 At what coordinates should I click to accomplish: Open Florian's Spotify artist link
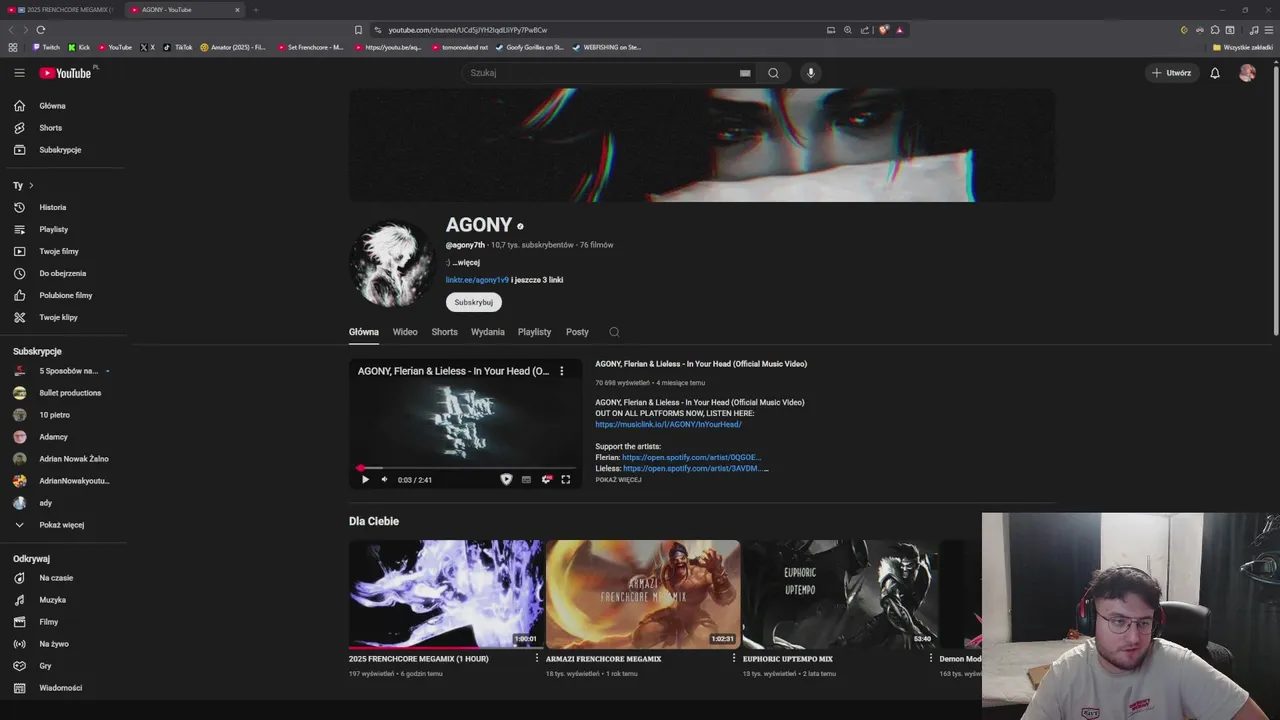point(691,457)
